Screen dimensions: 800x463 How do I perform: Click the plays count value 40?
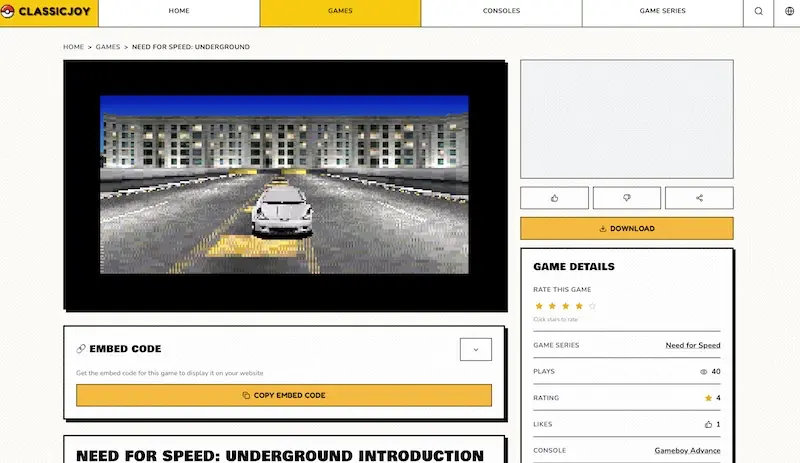pos(716,372)
